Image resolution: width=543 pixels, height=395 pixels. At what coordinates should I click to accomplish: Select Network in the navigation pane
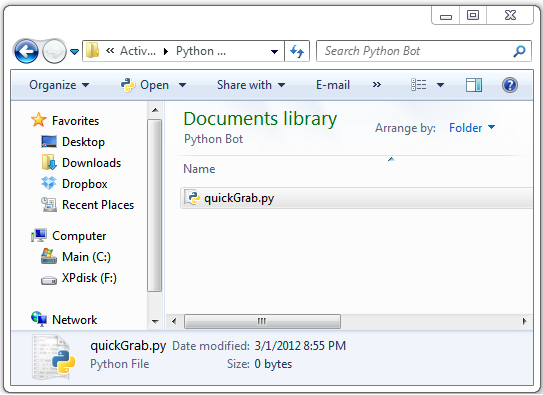click(x=75, y=320)
